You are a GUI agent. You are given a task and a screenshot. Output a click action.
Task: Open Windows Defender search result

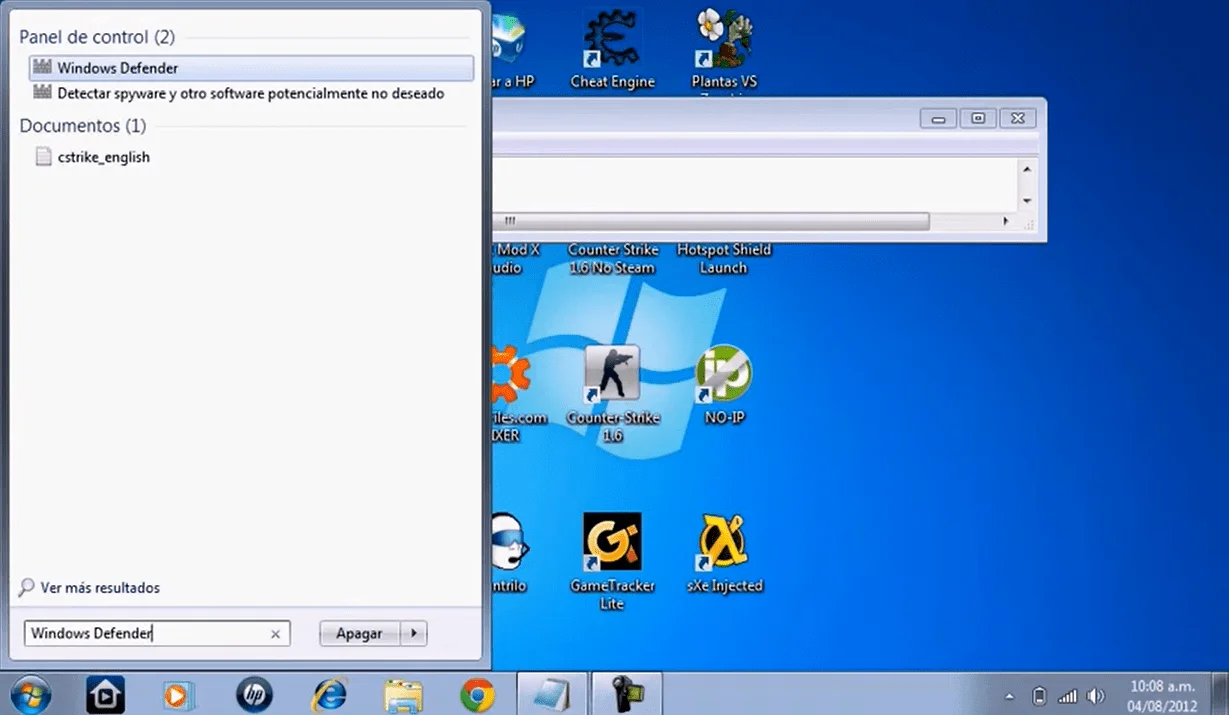pos(117,68)
